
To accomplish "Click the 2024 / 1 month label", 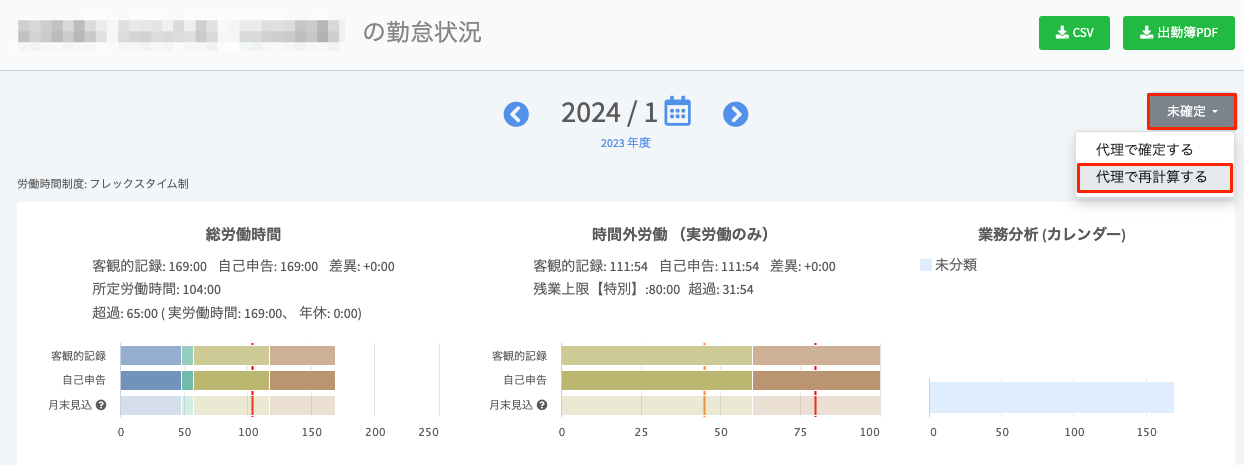I will [x=609, y=113].
